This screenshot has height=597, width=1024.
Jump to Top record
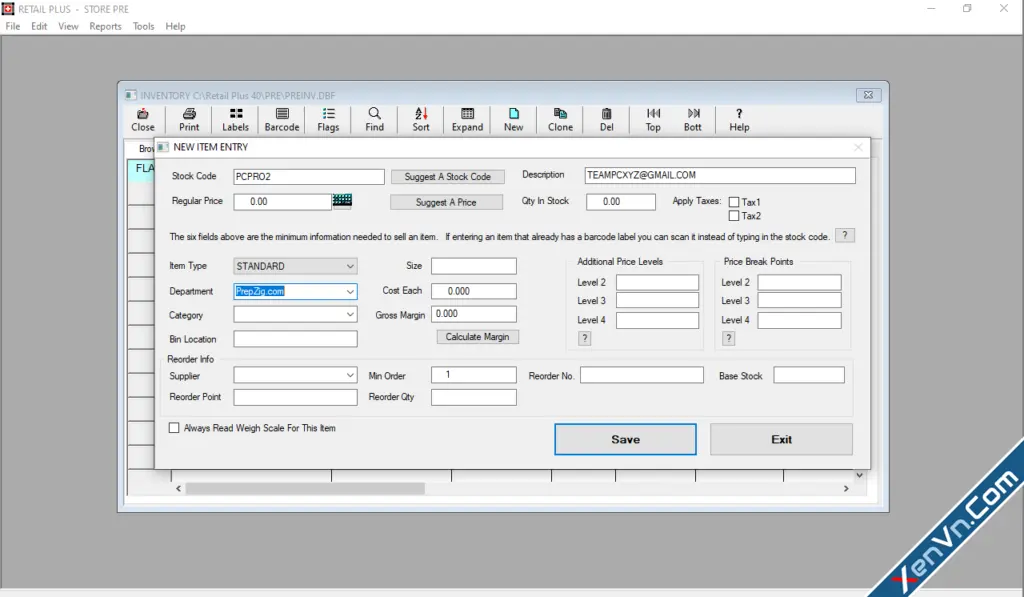pos(652,120)
